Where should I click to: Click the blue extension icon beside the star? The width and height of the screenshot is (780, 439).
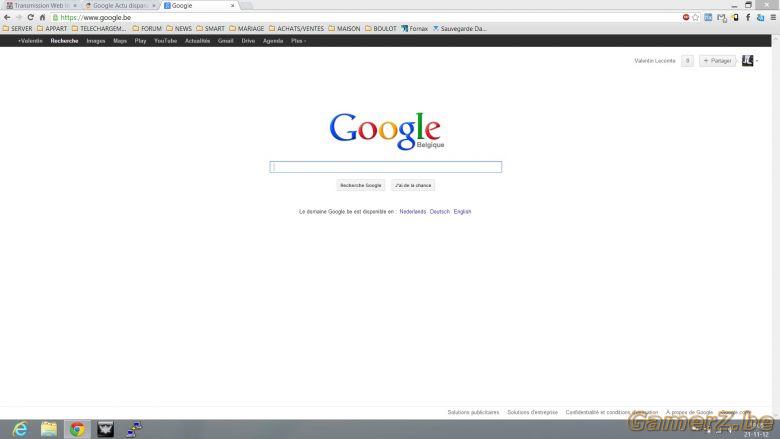tap(708, 17)
